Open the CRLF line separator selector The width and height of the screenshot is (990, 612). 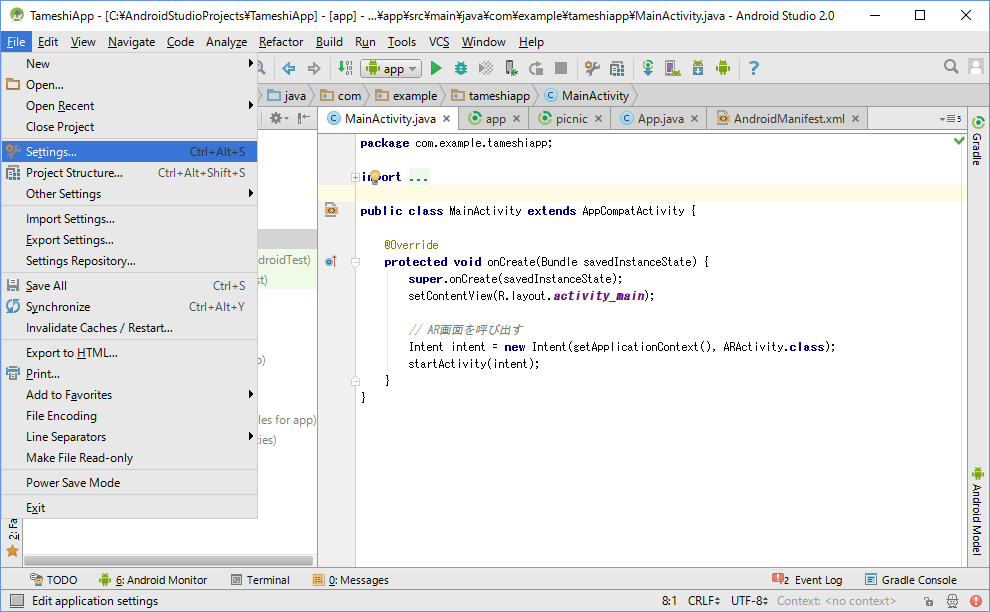click(x=704, y=601)
